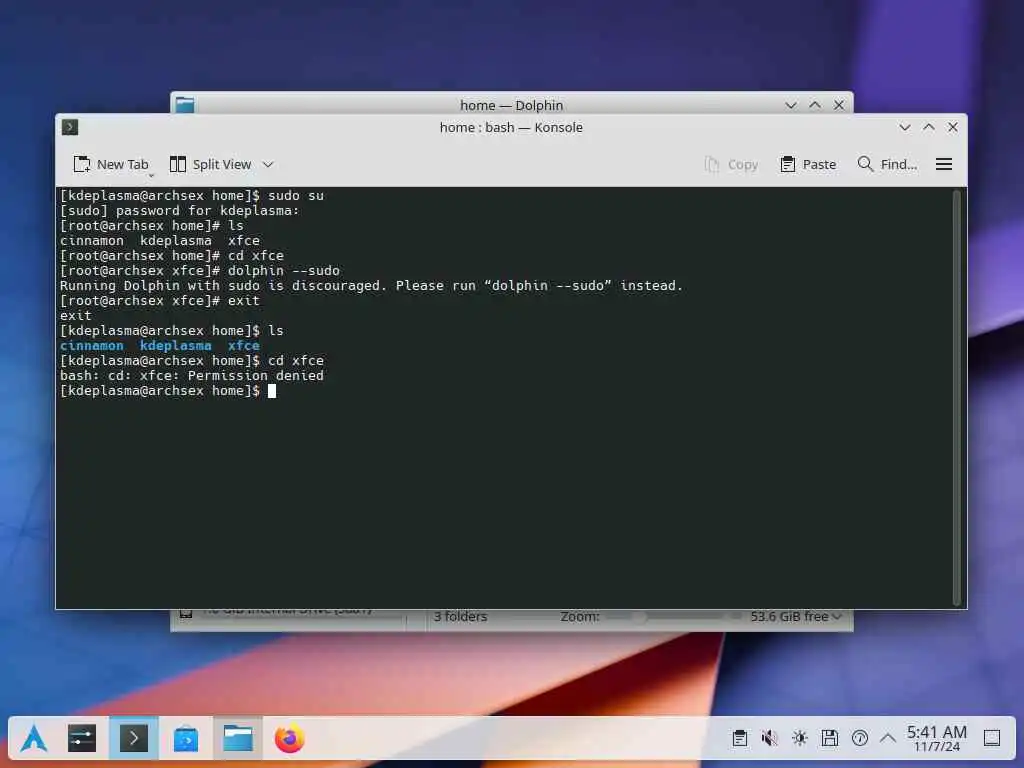Click Paste in Konsole toolbar
Image resolution: width=1024 pixels, height=768 pixels.
click(808, 165)
